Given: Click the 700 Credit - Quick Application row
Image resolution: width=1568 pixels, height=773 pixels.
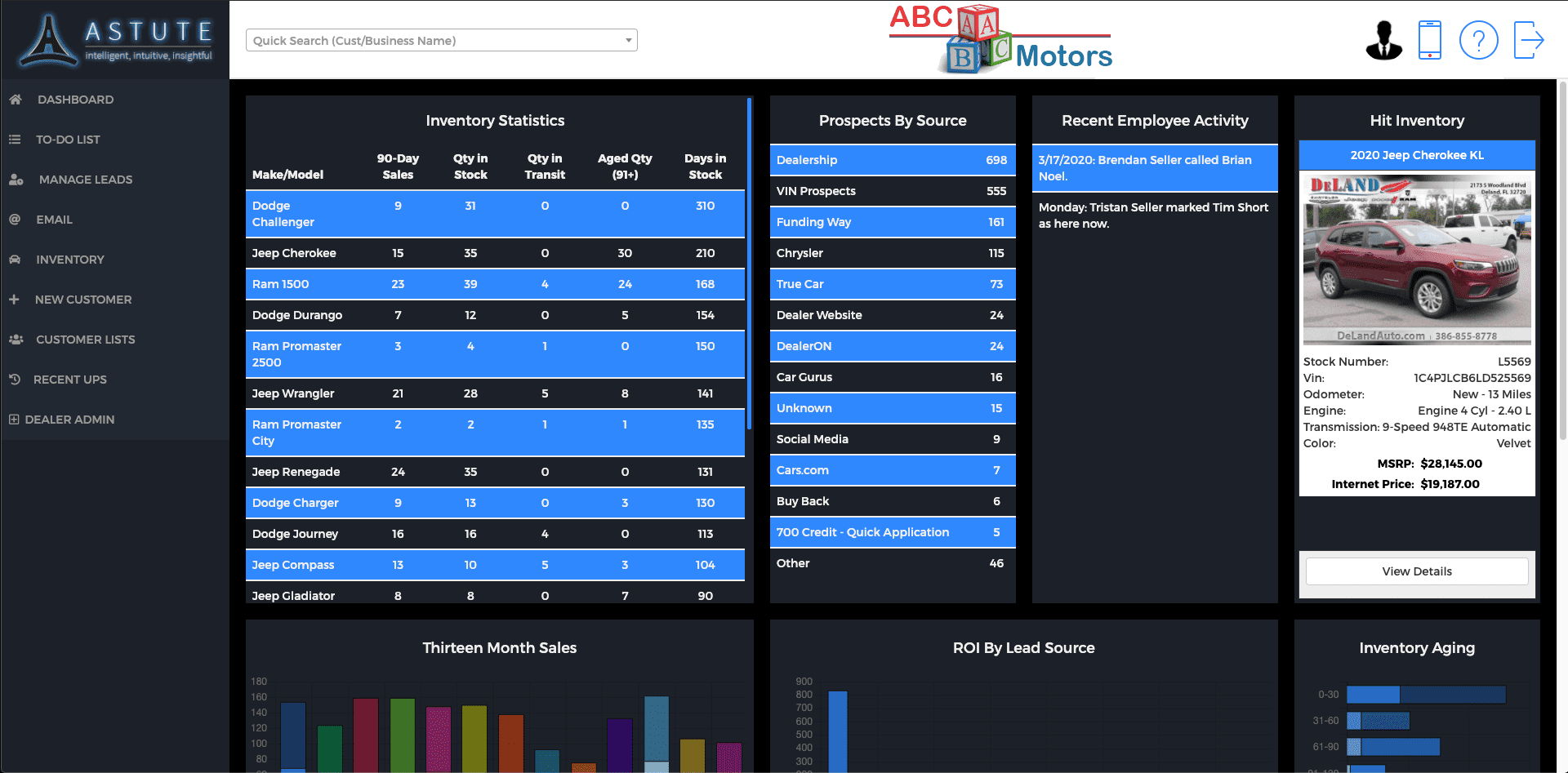Looking at the screenshot, I should pyautogui.click(x=893, y=532).
